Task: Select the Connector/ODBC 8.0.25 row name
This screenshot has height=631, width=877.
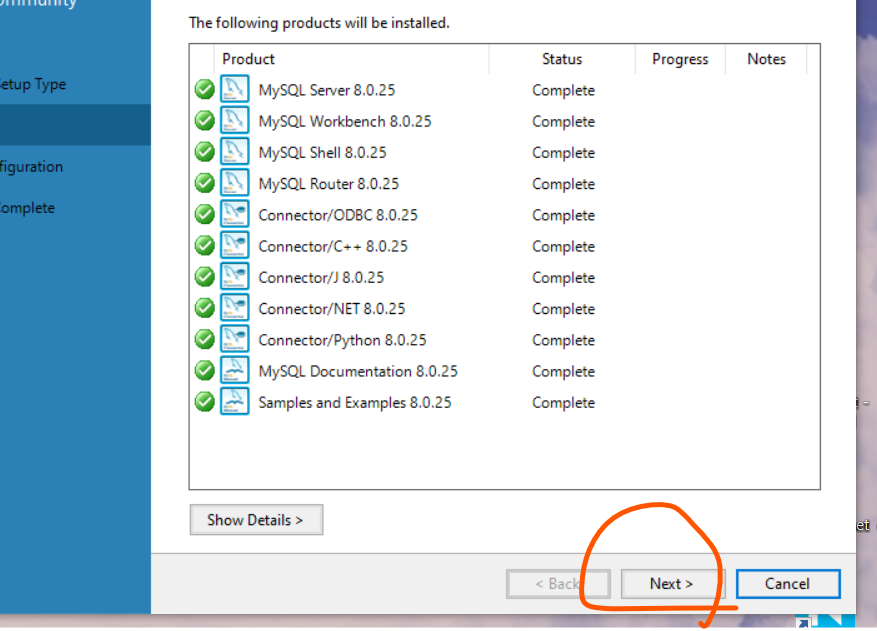Action: click(x=338, y=215)
